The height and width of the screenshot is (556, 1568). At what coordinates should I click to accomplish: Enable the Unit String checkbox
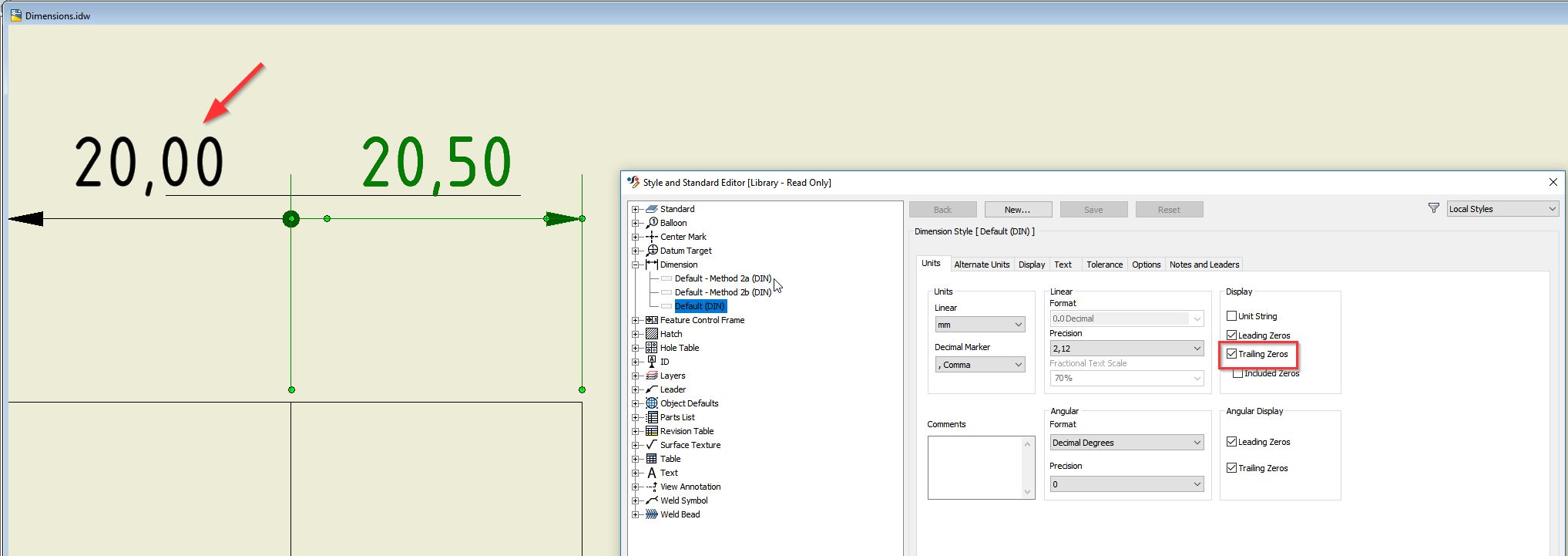[x=1232, y=316]
